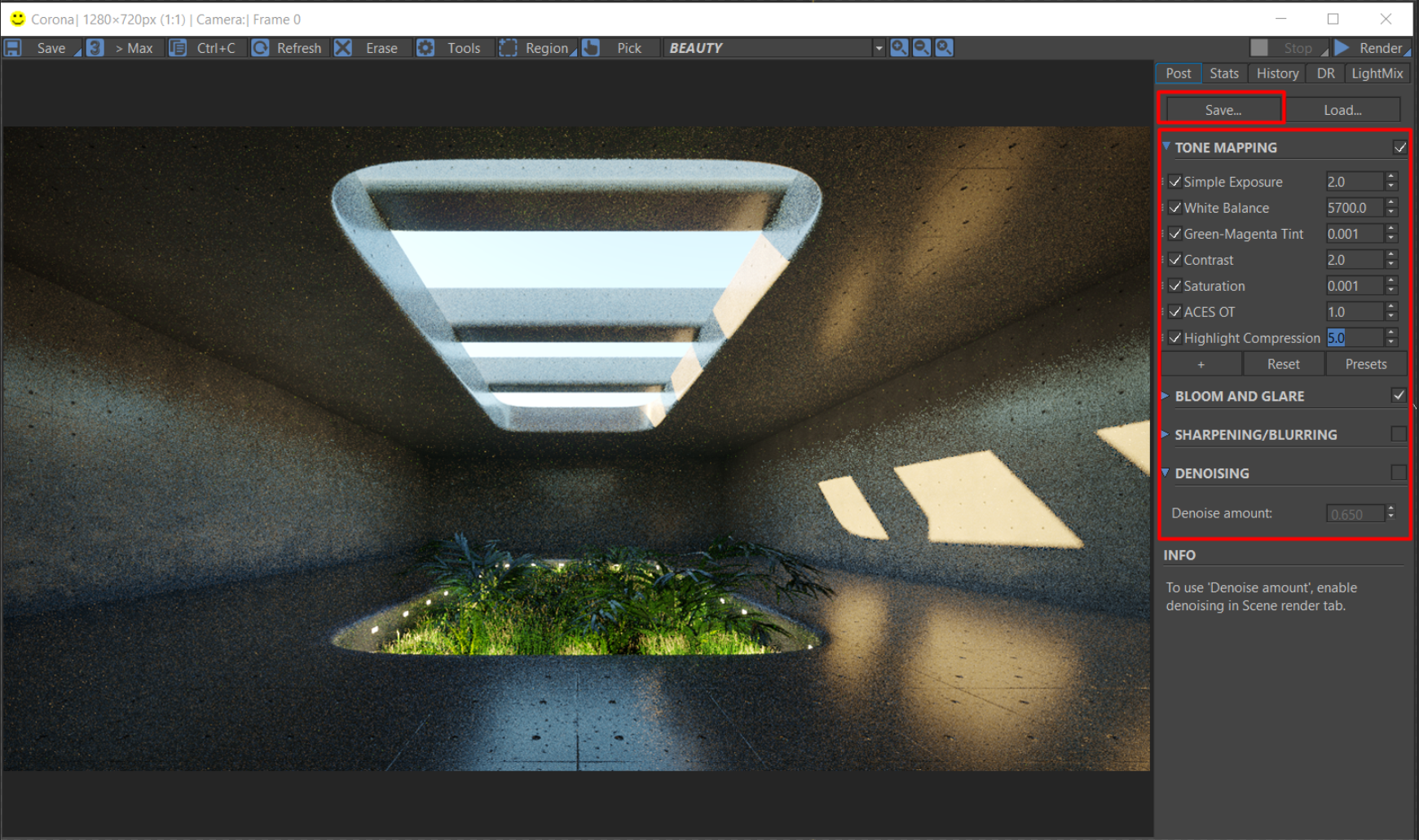Open the History tab
The width and height of the screenshot is (1419, 840).
coord(1276,73)
